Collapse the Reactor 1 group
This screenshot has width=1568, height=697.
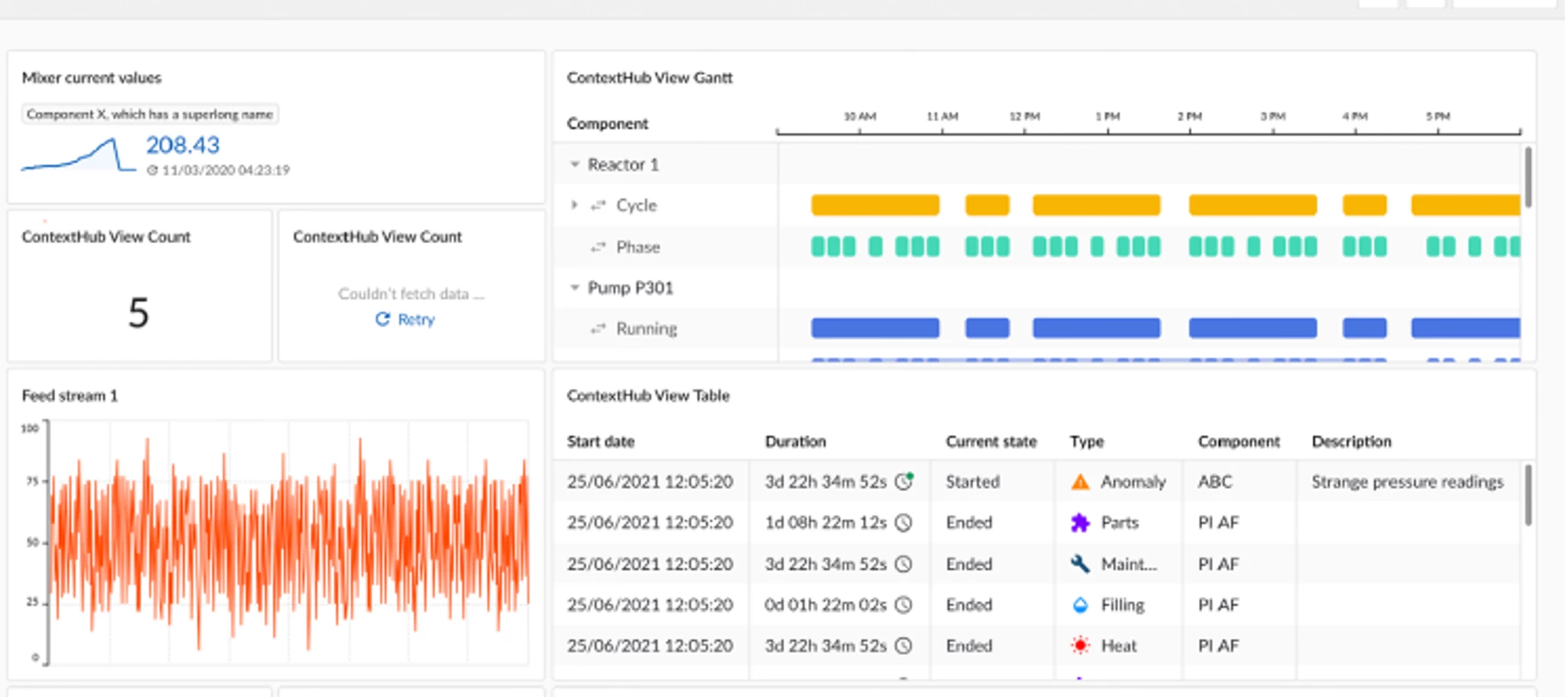(573, 163)
